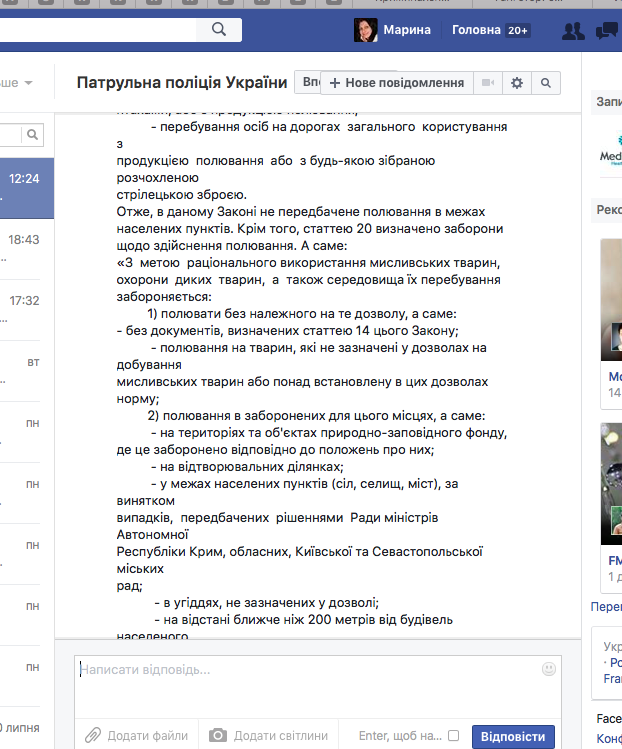Open the emoji smiley picker
The image size is (622, 749).
point(549,669)
